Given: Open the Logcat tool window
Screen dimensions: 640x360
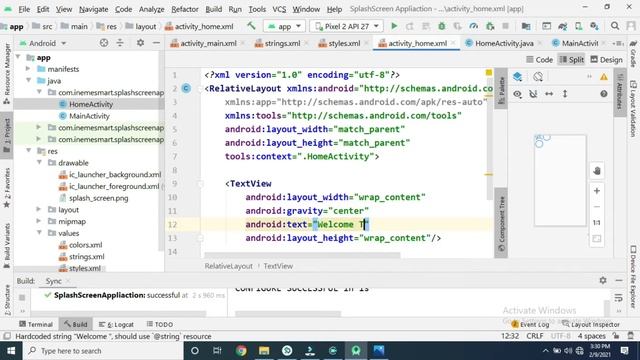Looking at the screenshot, I should tap(116, 324).
